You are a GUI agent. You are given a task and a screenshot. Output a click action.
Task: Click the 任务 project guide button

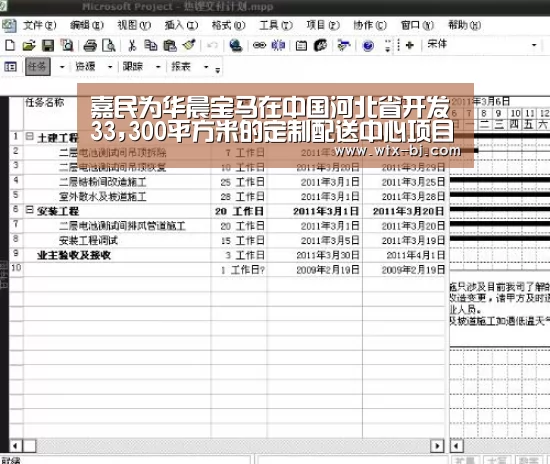(x=38, y=66)
